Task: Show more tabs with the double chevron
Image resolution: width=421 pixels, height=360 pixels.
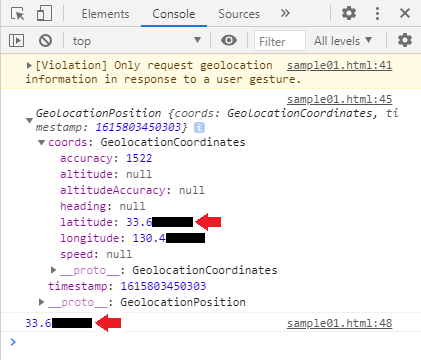Action: [285, 13]
